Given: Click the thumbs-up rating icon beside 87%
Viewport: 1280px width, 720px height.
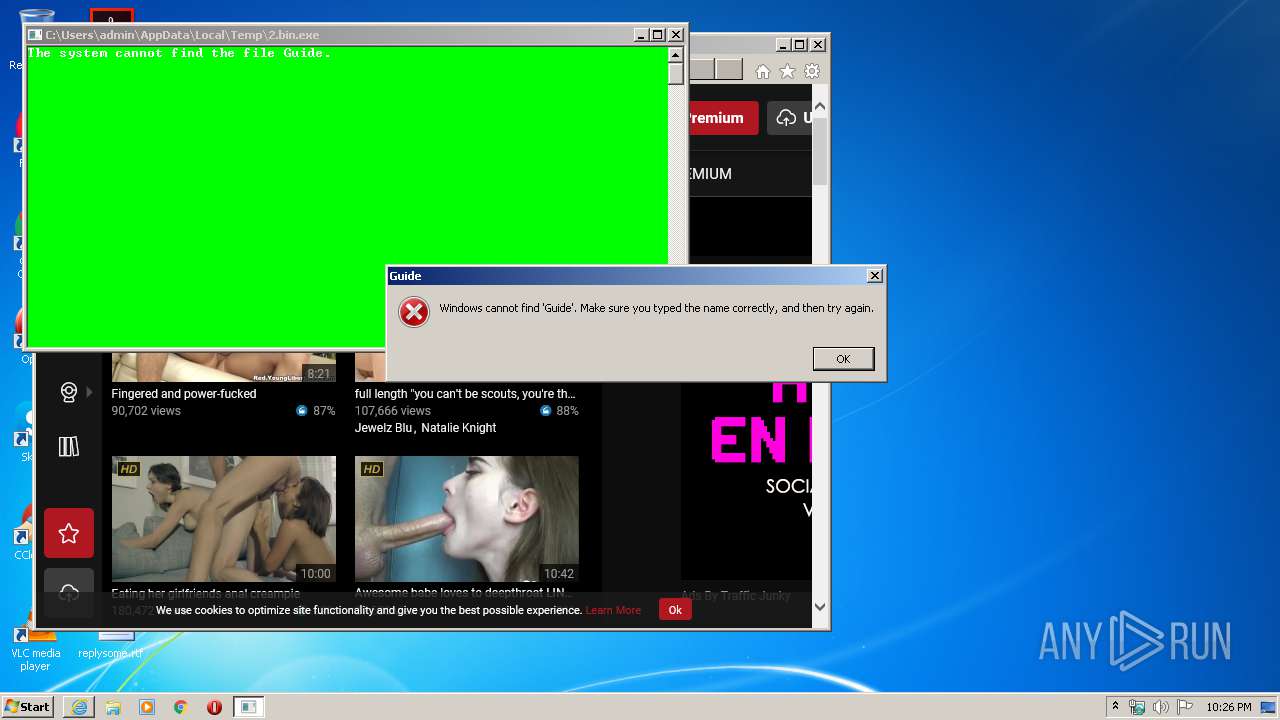Looking at the screenshot, I should point(302,411).
